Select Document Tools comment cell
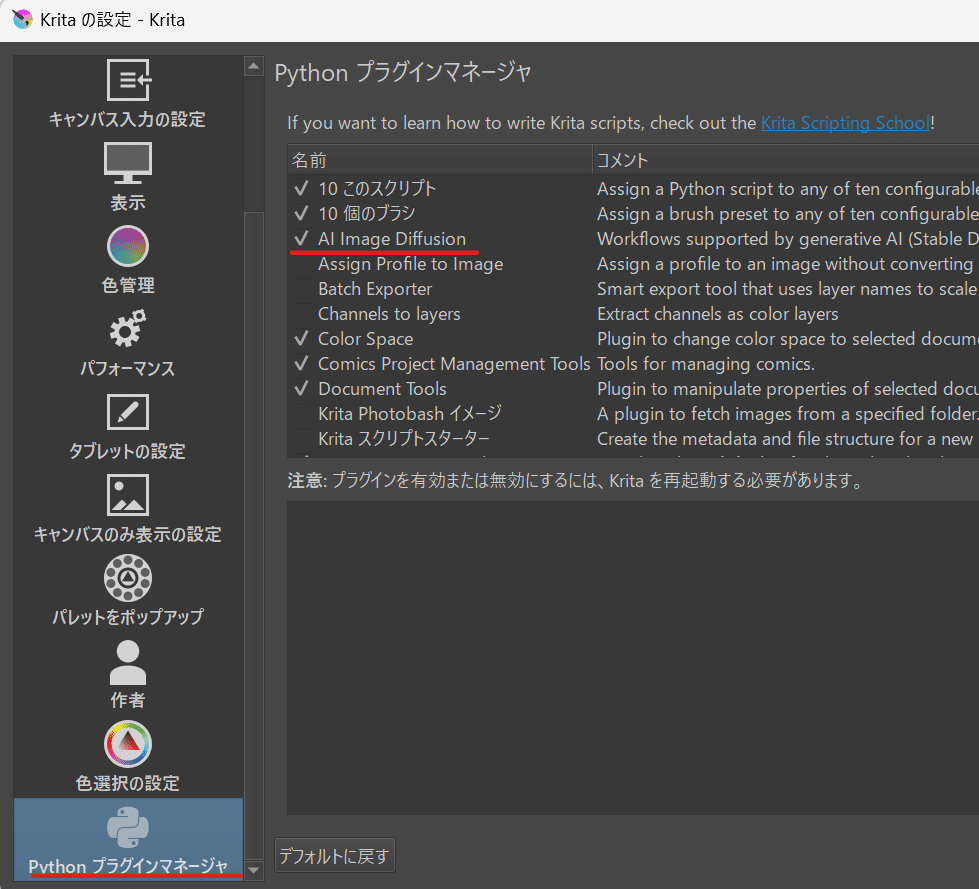This screenshot has width=979, height=889. point(787,388)
